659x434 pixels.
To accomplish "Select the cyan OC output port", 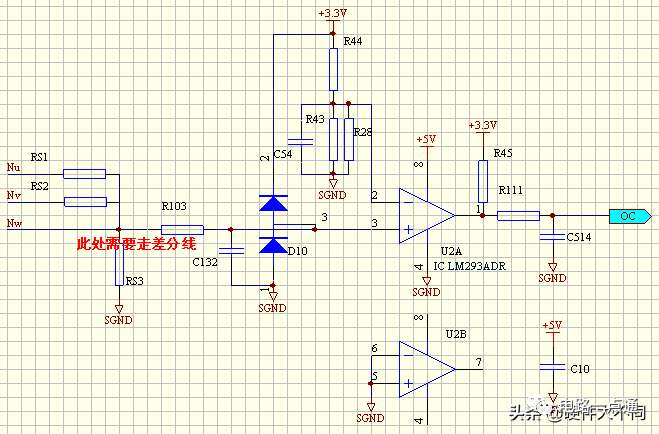I will click(630, 216).
